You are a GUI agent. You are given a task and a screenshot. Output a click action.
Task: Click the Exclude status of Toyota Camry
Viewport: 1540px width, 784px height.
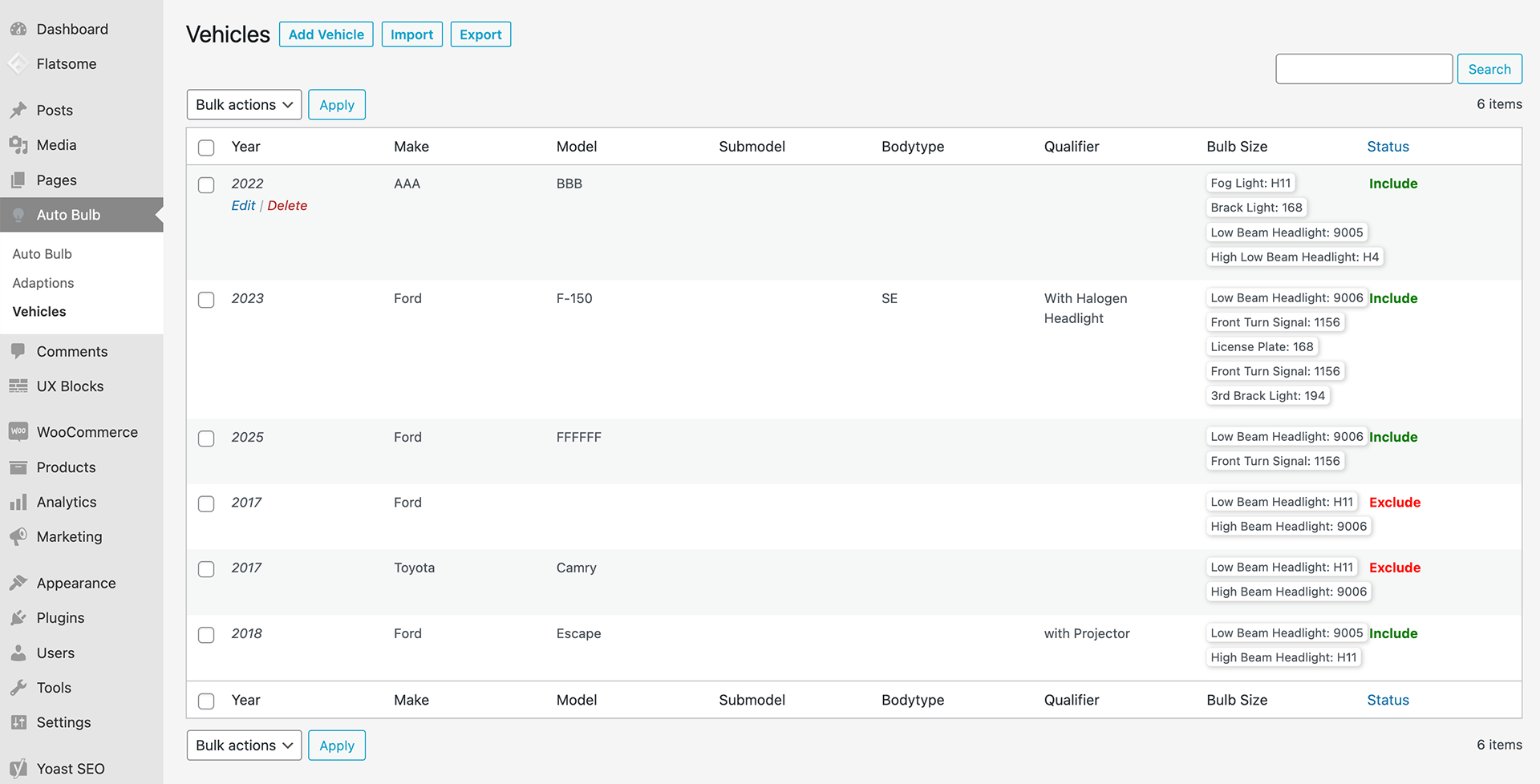(x=1395, y=568)
